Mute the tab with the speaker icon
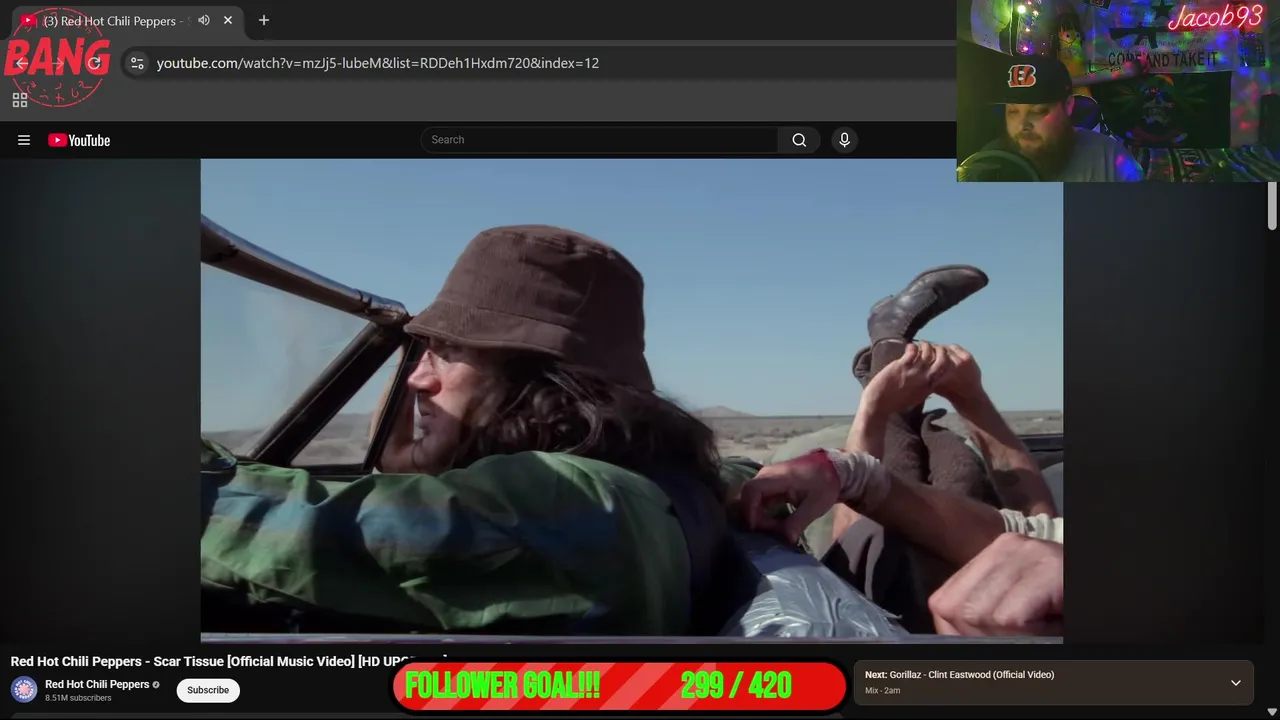Viewport: 1280px width, 720px height. coord(204,20)
